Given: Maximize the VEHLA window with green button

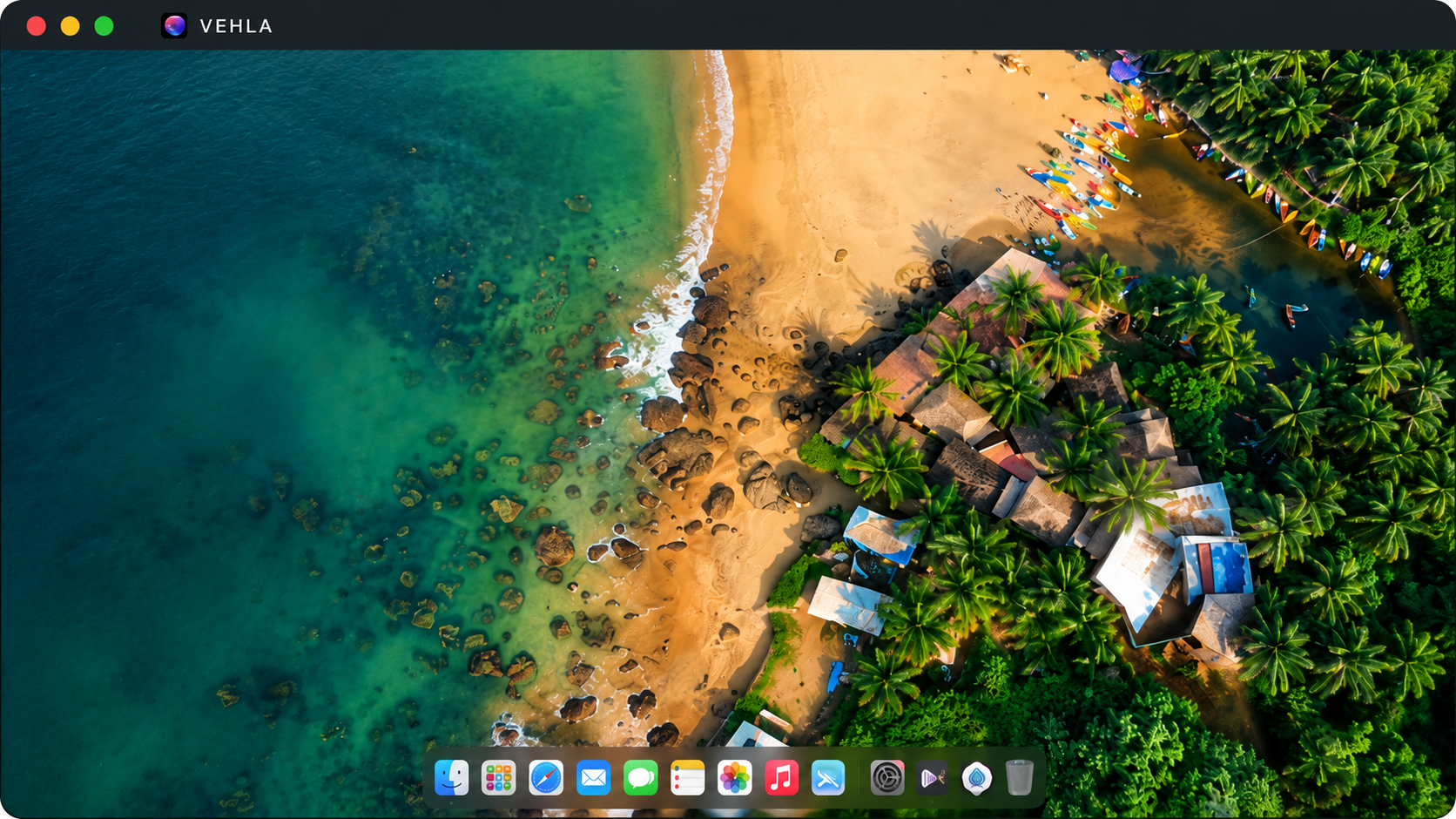Looking at the screenshot, I should click(x=104, y=26).
